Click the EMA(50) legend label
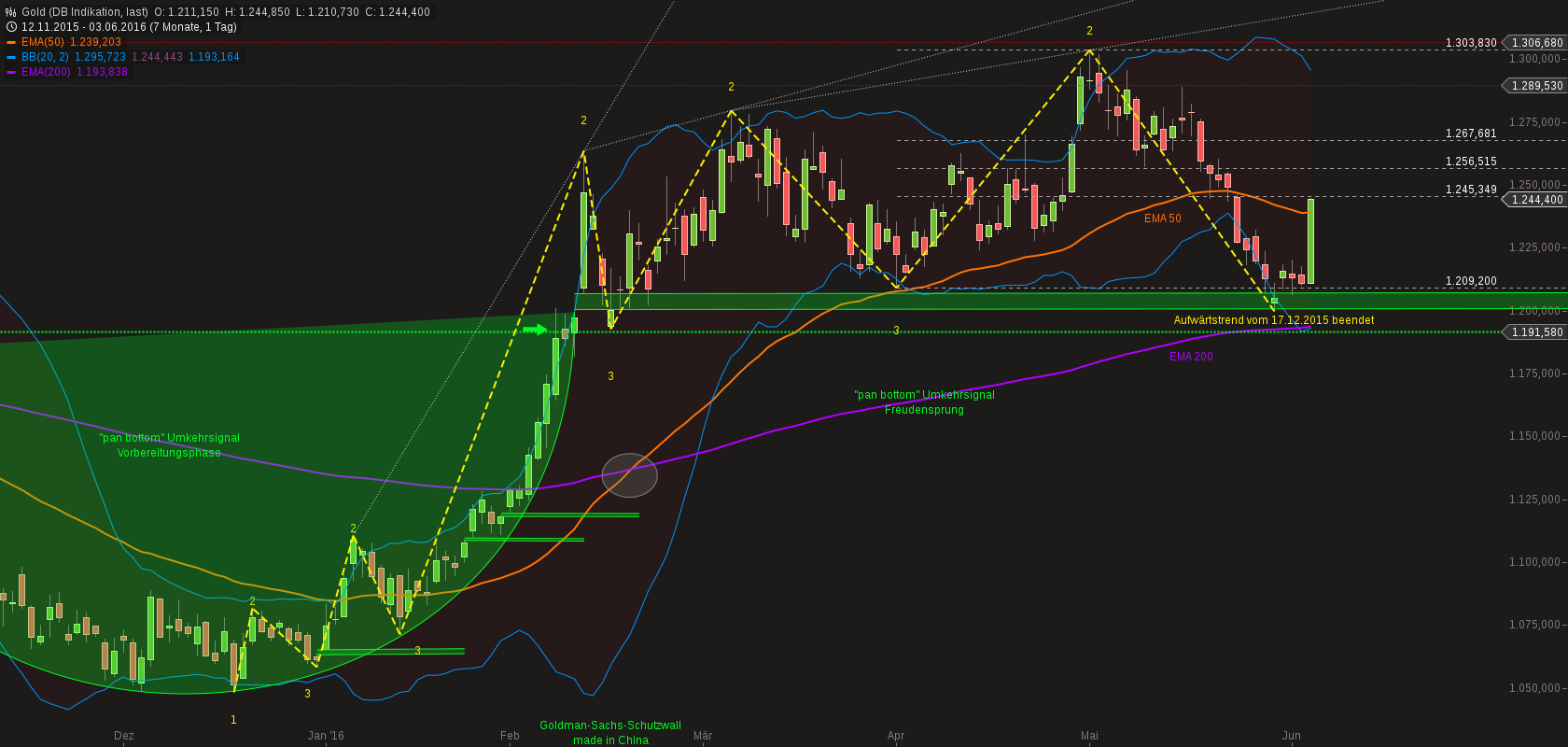1568x747 pixels. click(x=43, y=42)
